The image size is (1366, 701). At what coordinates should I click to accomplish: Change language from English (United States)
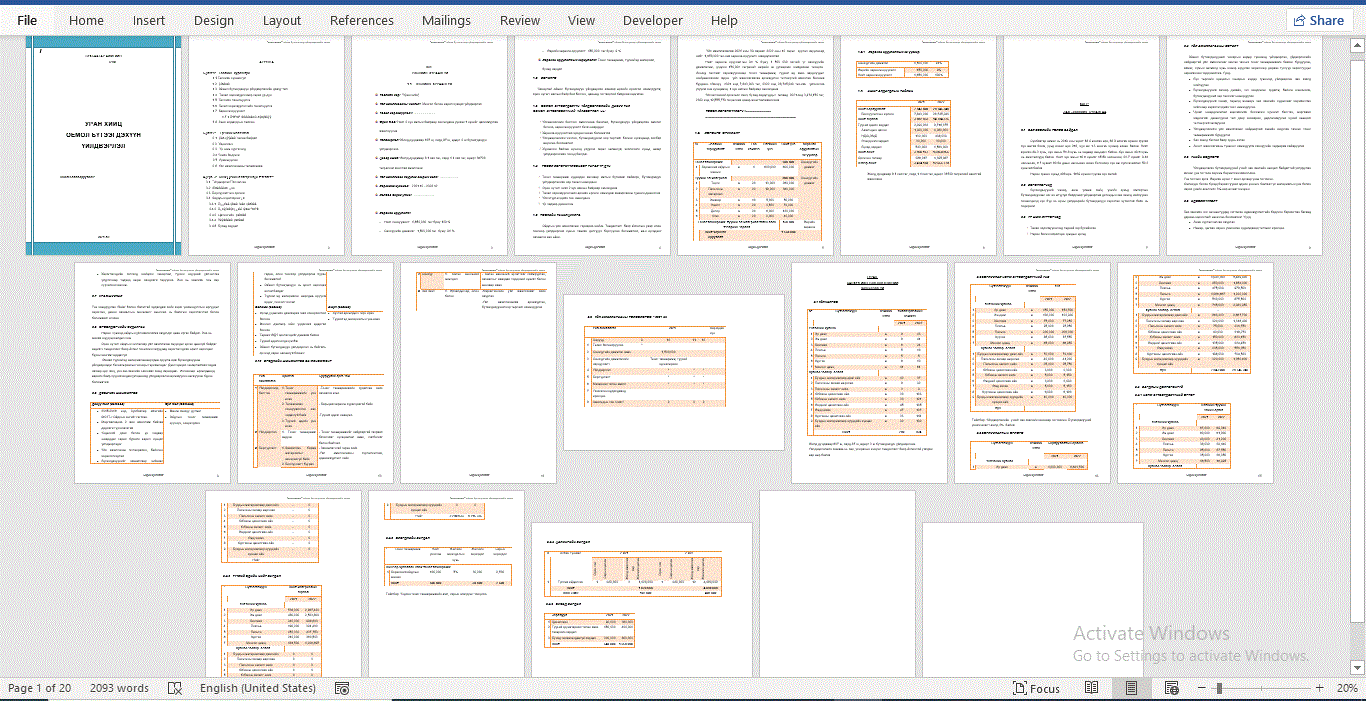pos(258,688)
